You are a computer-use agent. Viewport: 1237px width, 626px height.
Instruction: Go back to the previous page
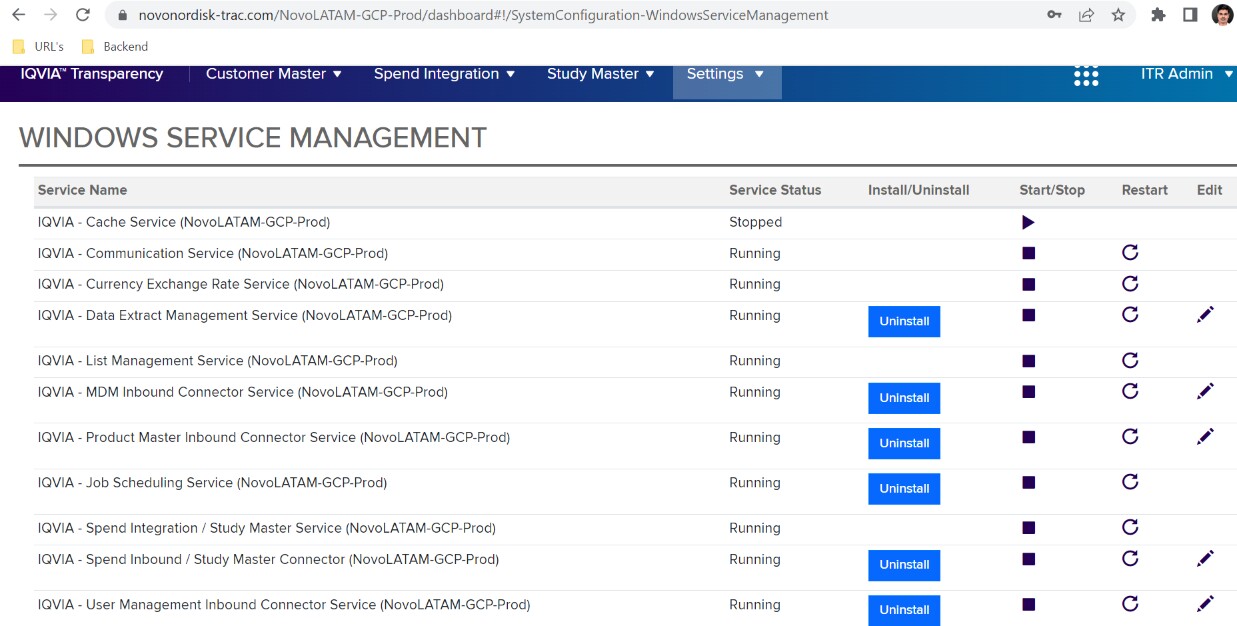[18, 15]
